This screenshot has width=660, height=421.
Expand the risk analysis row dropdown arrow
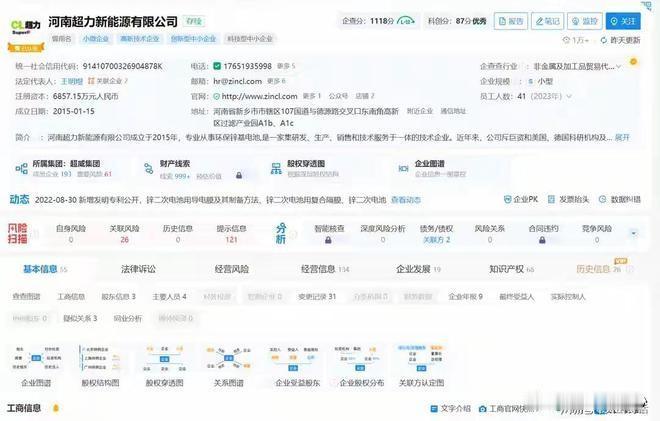coord(633,233)
